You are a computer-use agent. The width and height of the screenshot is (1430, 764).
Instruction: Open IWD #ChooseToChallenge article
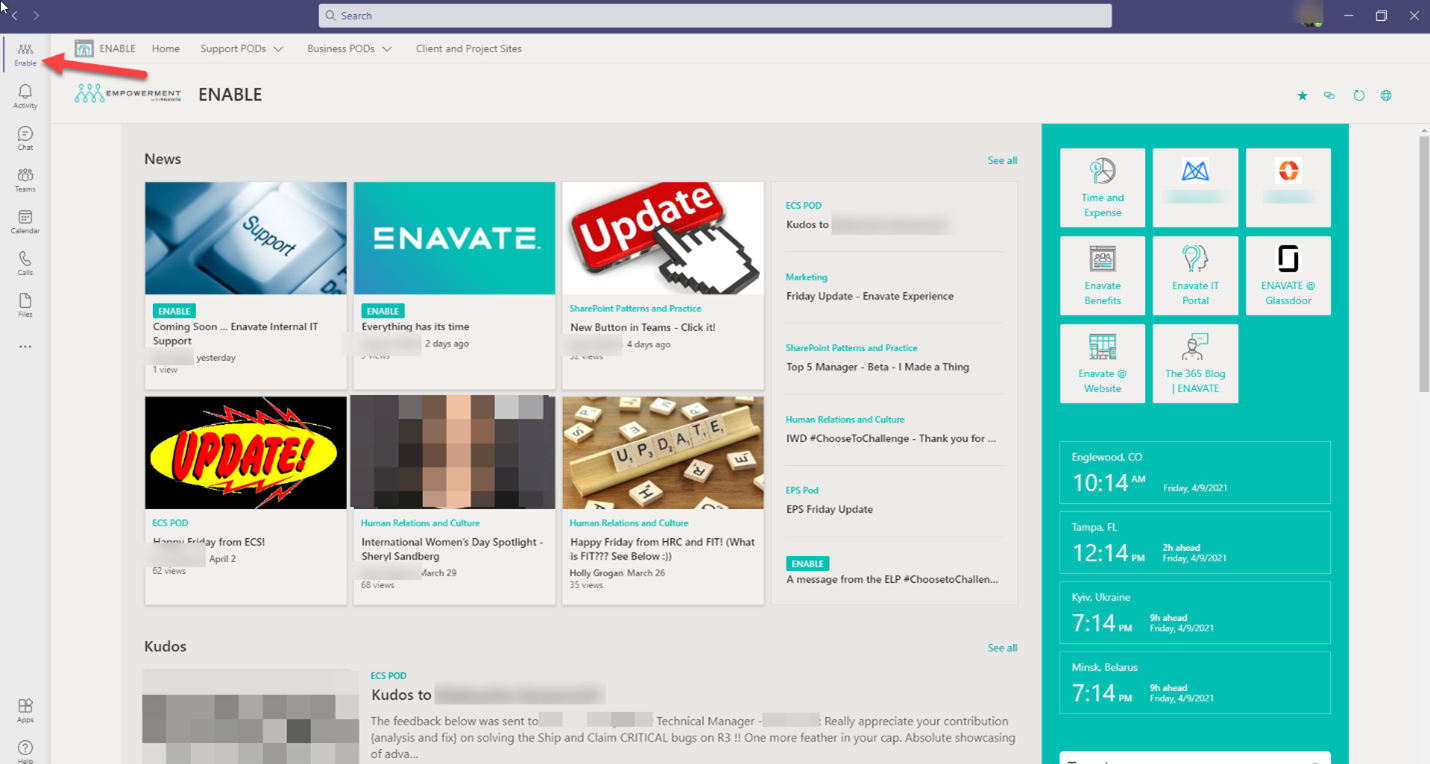[891, 438]
